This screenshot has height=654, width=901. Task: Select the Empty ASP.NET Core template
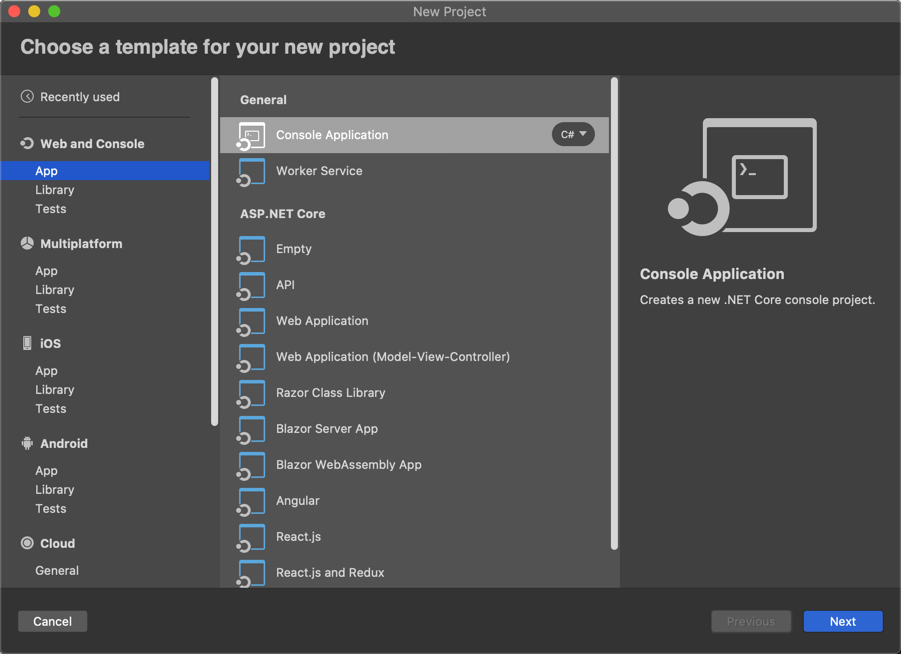(296, 249)
